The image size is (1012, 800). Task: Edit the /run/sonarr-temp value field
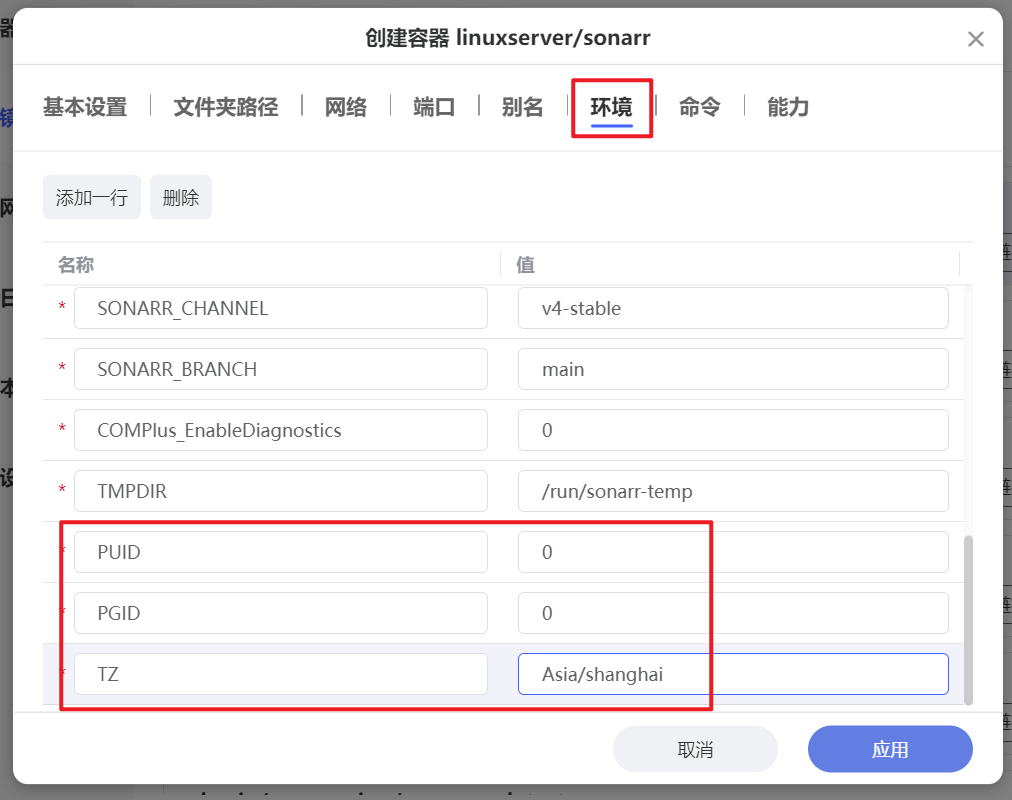pos(733,491)
